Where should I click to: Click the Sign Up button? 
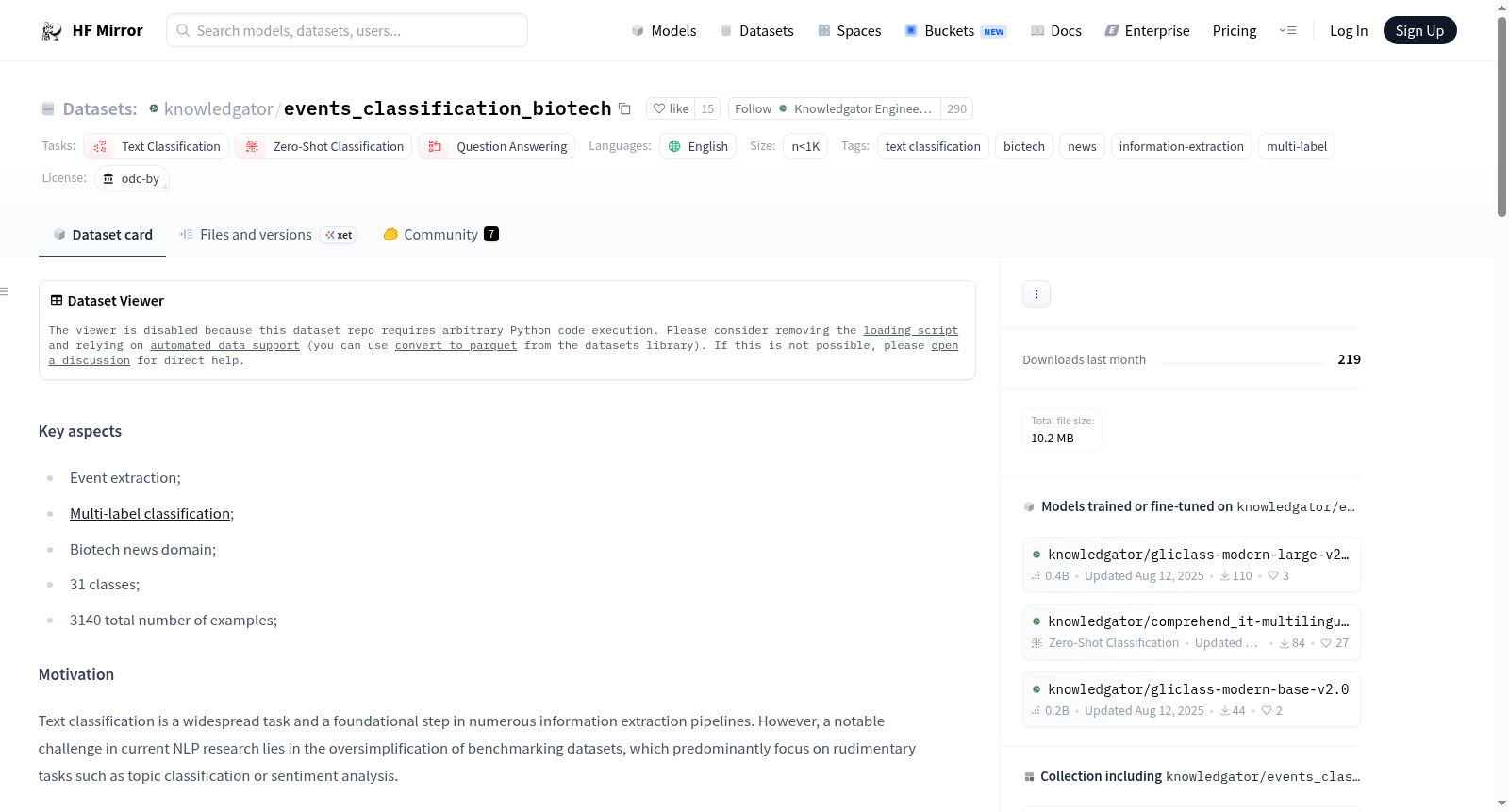tap(1419, 30)
